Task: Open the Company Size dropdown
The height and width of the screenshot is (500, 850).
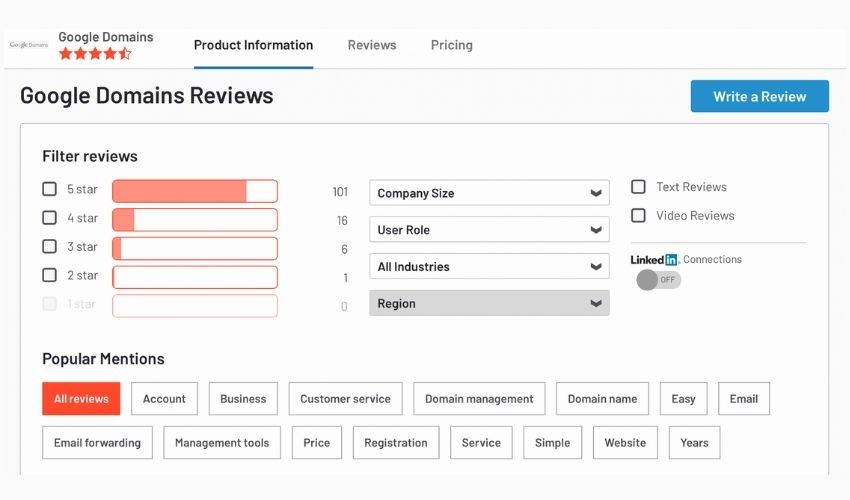Action: pos(490,193)
